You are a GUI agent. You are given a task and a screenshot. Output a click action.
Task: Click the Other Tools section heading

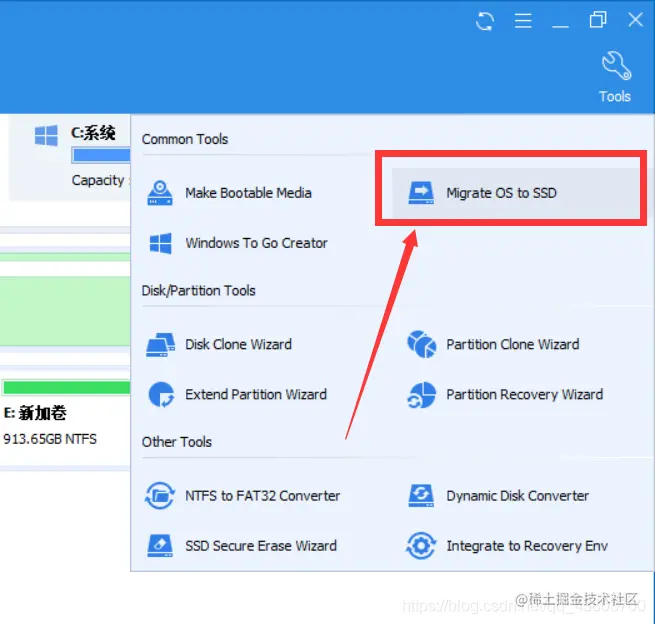[x=177, y=442]
